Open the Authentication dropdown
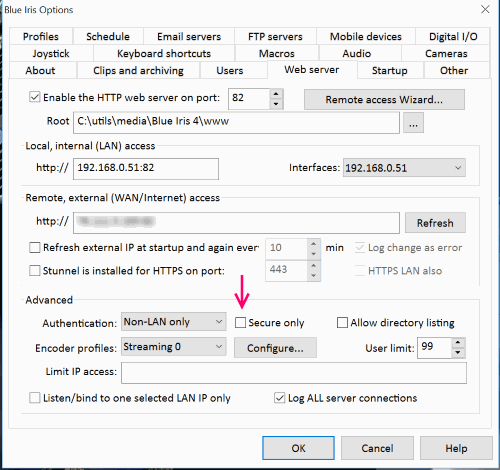Viewport: 500px width, 470px height. tap(174, 322)
